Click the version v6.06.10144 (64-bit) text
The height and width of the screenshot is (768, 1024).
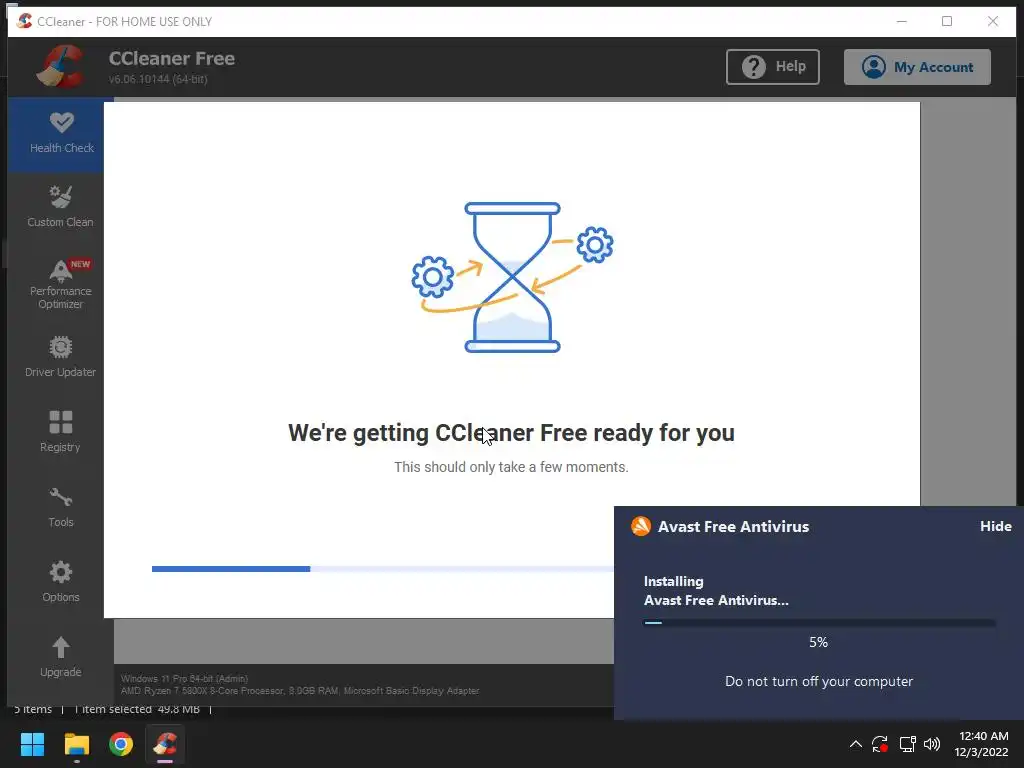tap(158, 79)
